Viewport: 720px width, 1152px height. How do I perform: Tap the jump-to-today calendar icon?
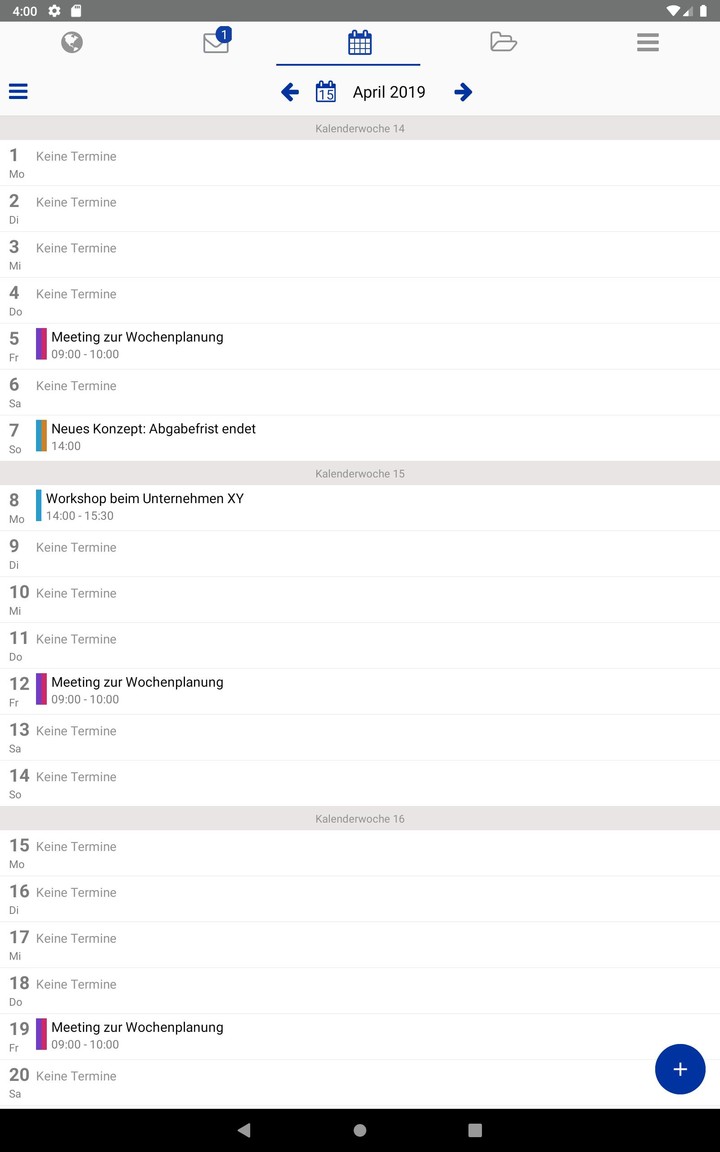326,92
